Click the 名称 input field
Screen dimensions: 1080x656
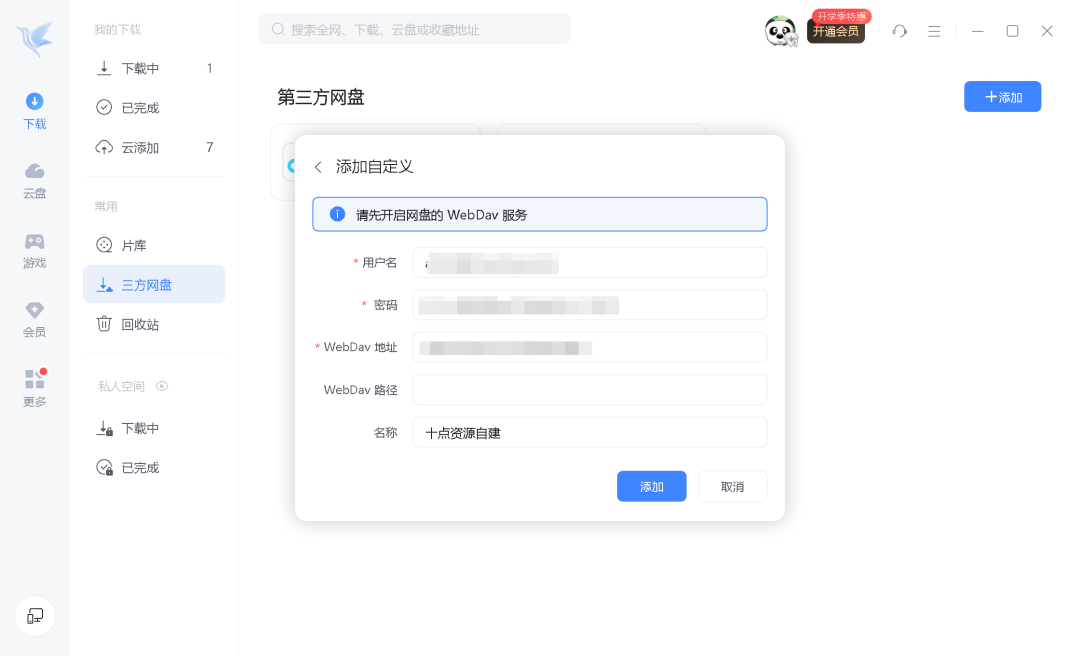590,433
